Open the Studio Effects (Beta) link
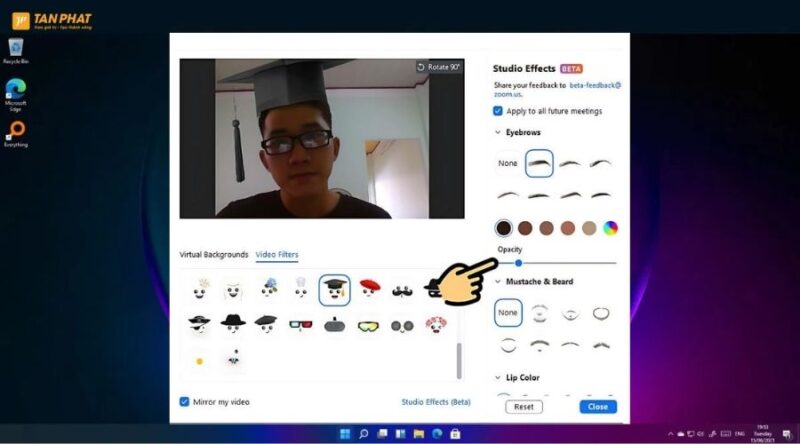The image size is (800, 444). 436,402
